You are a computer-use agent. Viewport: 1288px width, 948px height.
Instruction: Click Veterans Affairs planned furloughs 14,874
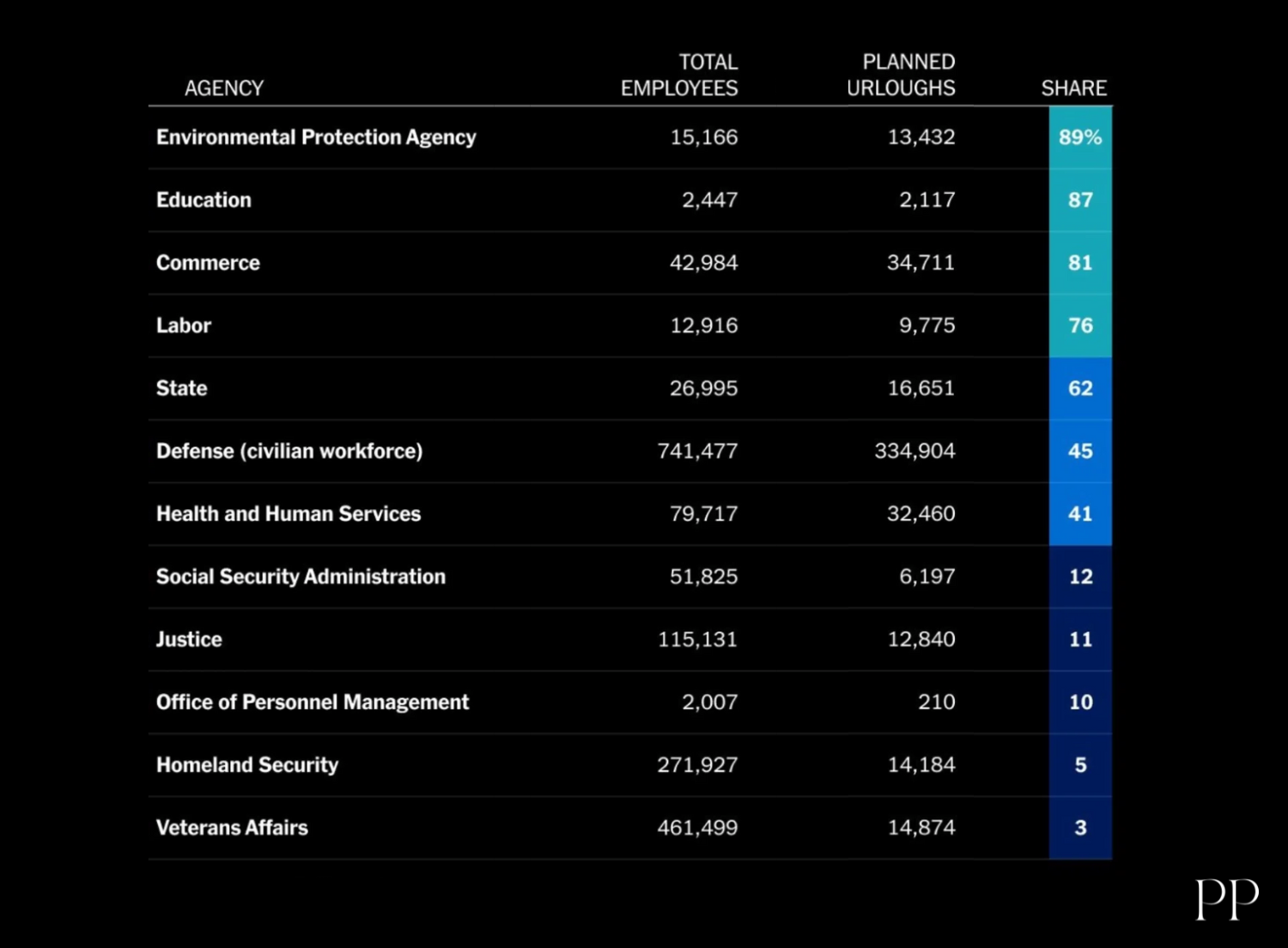(920, 828)
